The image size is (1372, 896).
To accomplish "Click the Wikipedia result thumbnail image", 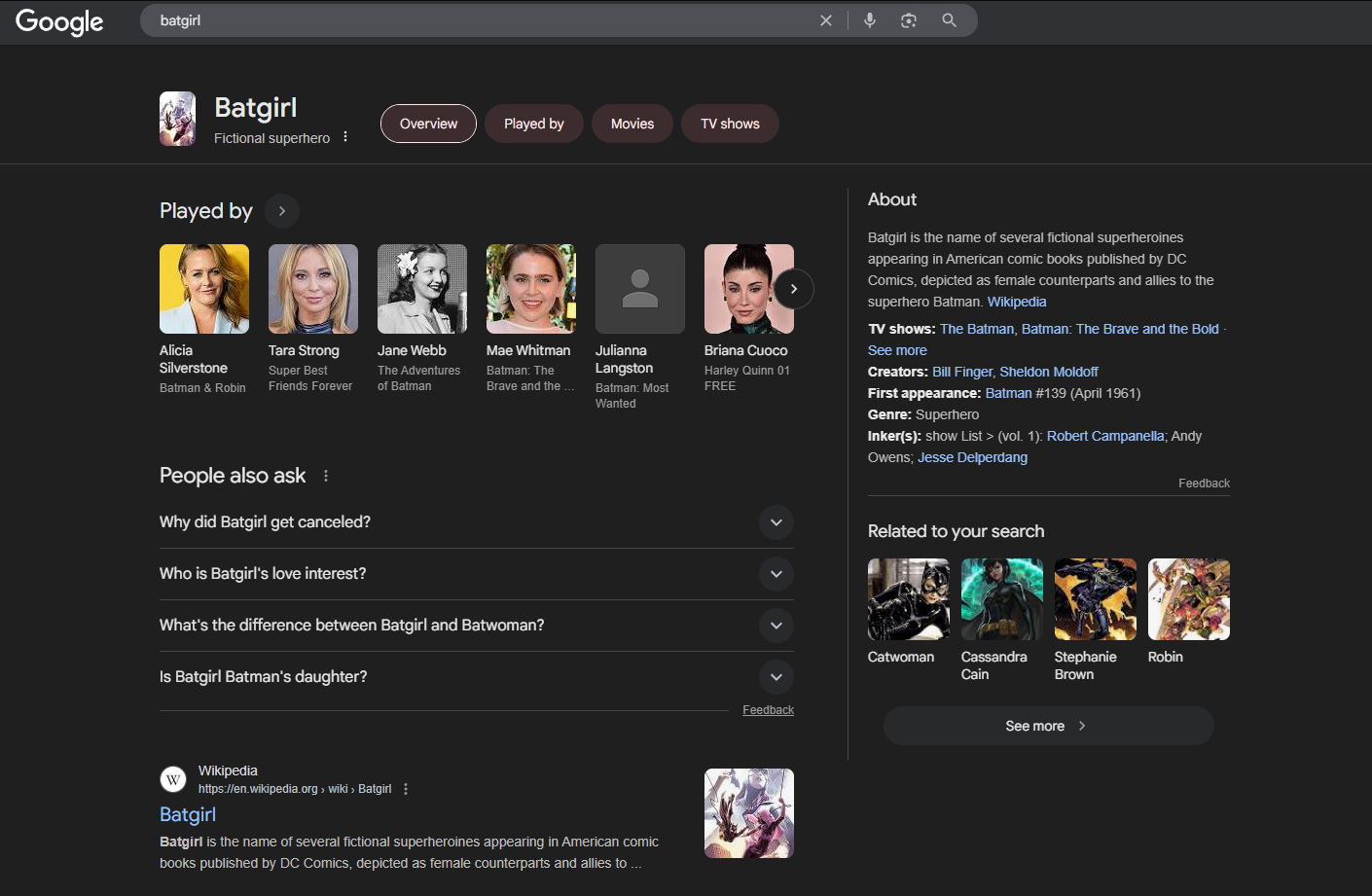I will 749,813.
